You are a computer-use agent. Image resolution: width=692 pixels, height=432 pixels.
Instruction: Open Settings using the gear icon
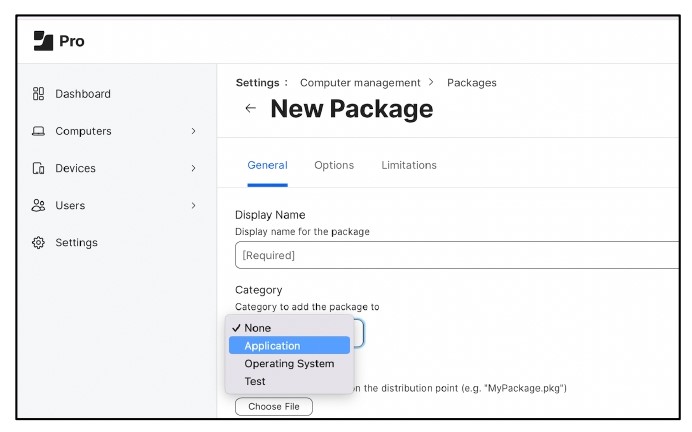tap(38, 242)
